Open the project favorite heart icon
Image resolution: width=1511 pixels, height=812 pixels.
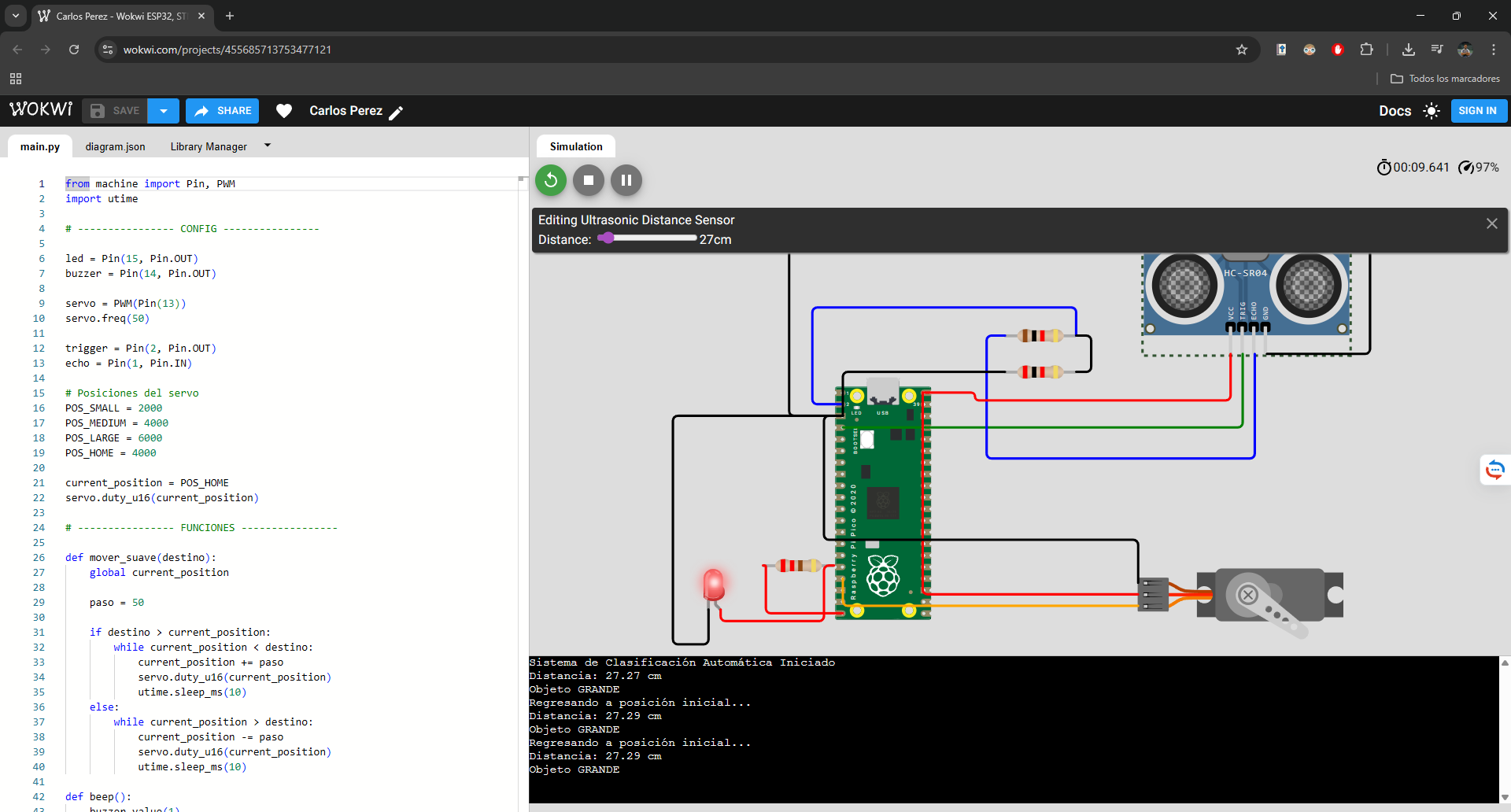[284, 111]
